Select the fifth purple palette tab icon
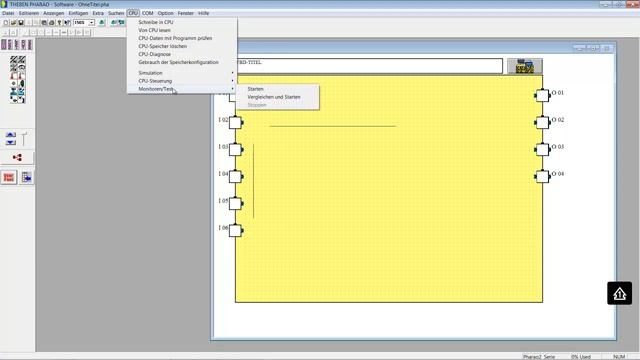 pos(29,44)
